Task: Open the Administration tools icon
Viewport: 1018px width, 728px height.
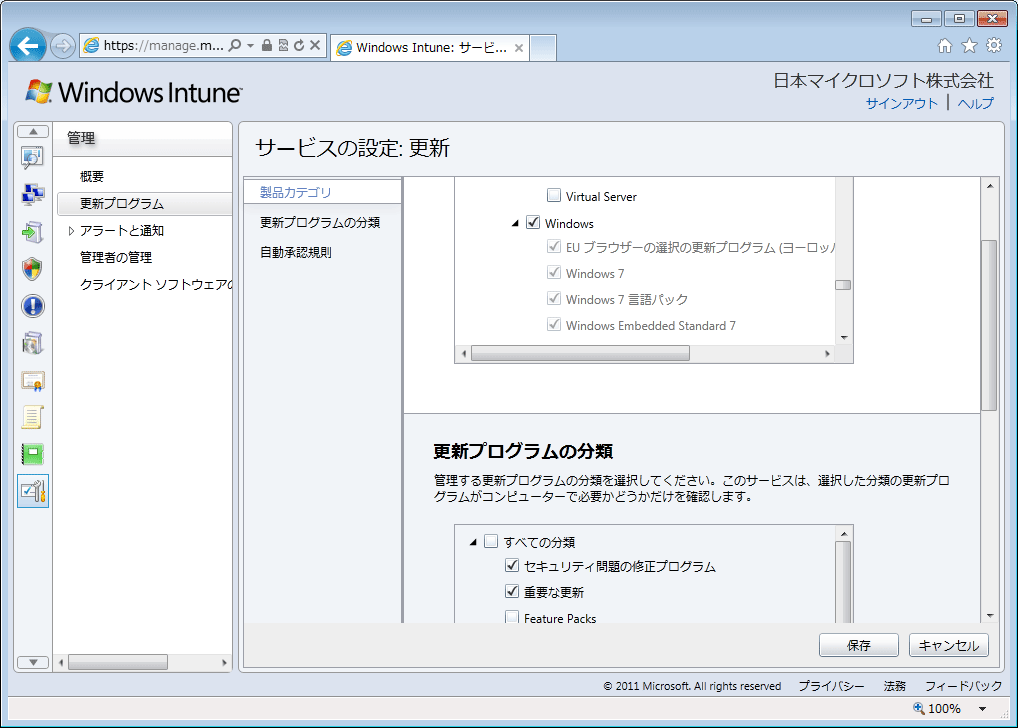Action: click(x=32, y=491)
